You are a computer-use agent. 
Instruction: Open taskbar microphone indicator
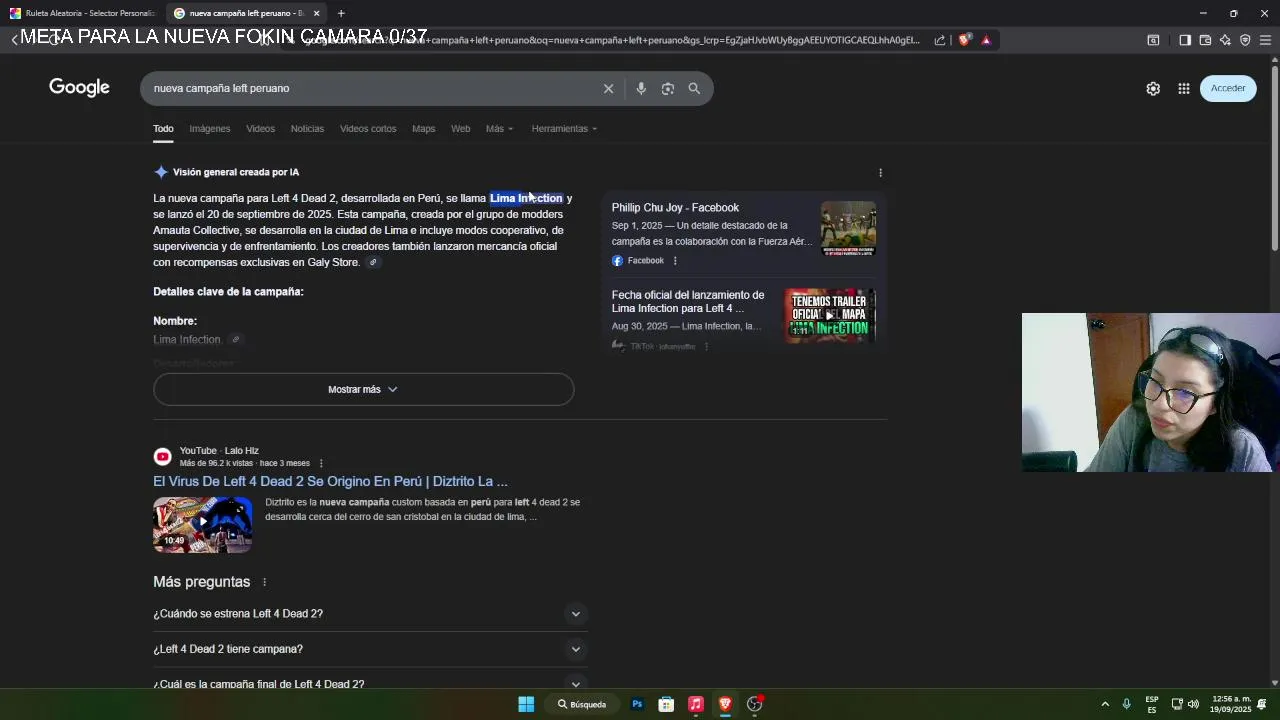(1126, 704)
